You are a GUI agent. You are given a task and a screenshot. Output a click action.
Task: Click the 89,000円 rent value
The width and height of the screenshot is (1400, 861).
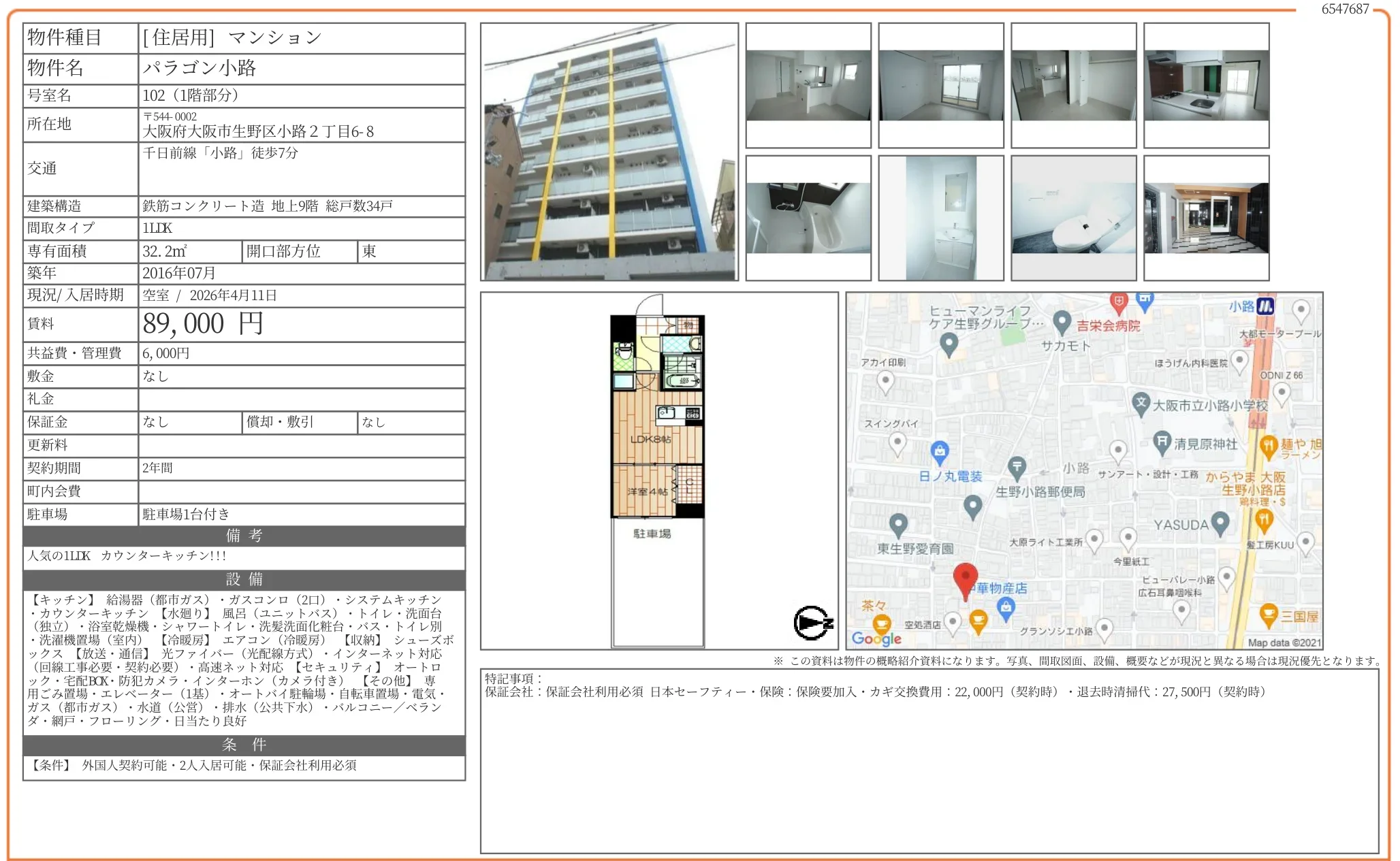(203, 324)
